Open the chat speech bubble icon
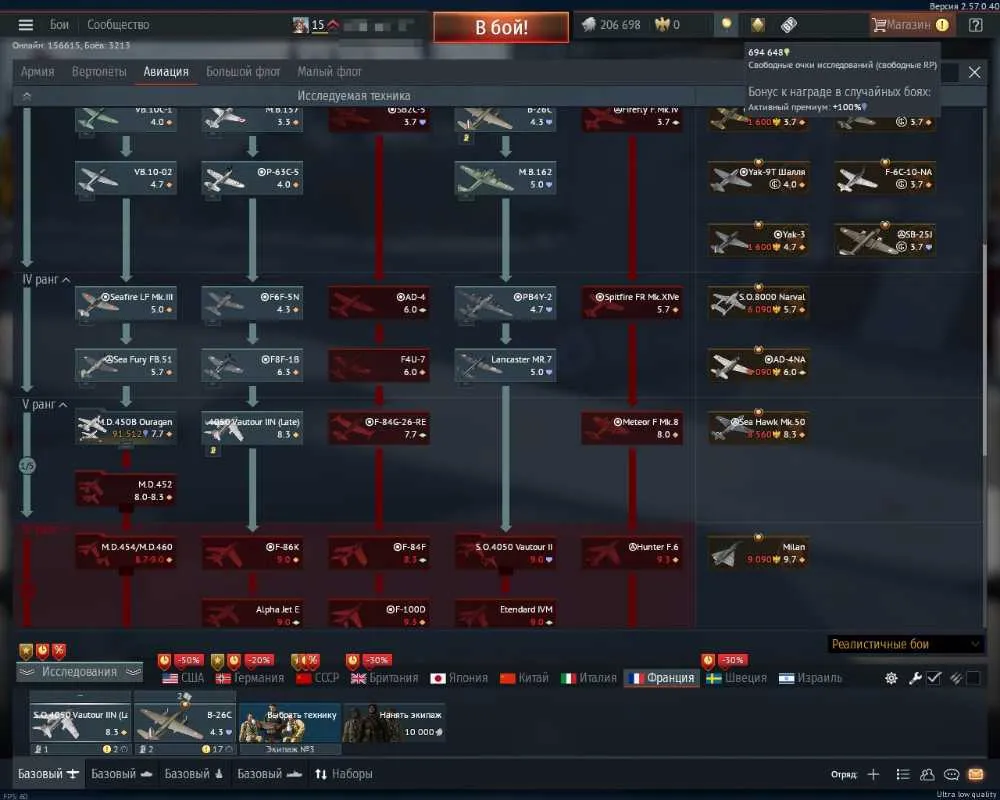Viewport: 1000px width, 800px height. click(951, 774)
